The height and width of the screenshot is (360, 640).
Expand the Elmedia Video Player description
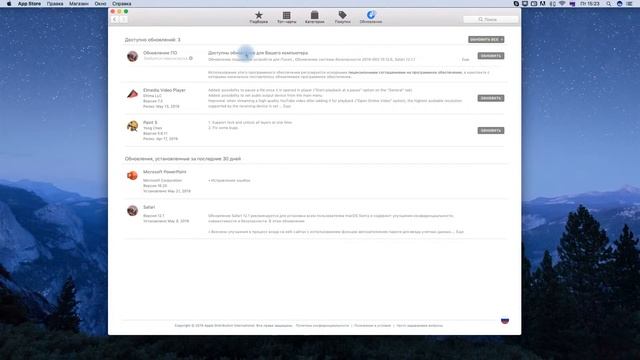[287, 106]
